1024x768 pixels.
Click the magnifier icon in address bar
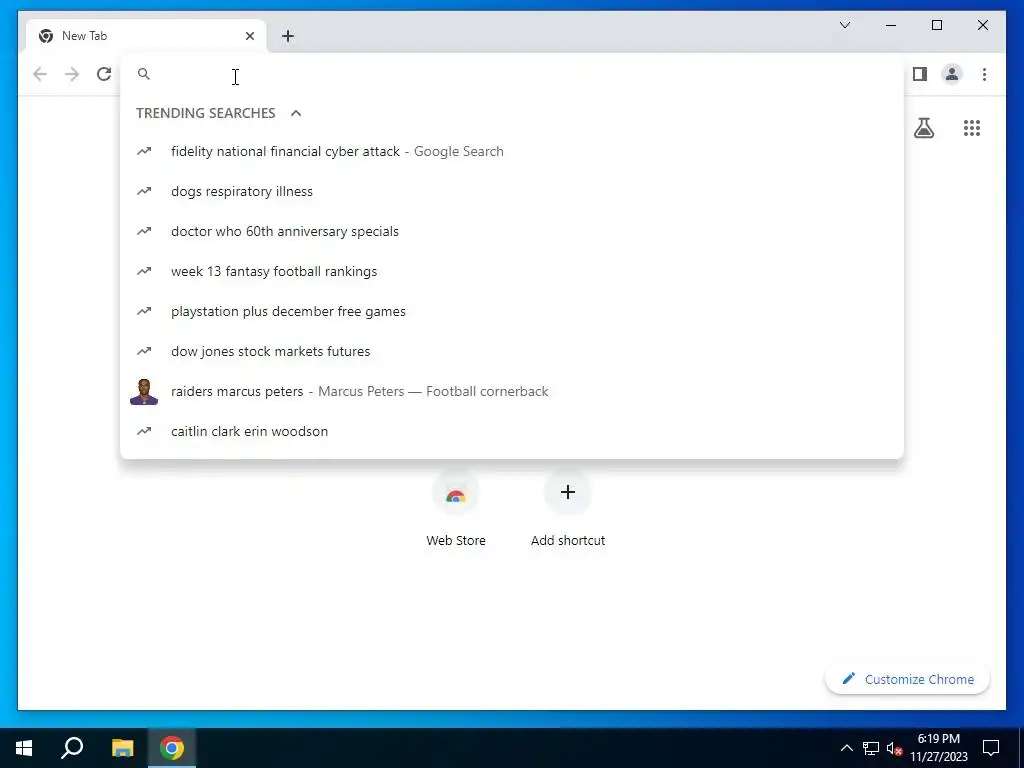click(144, 74)
